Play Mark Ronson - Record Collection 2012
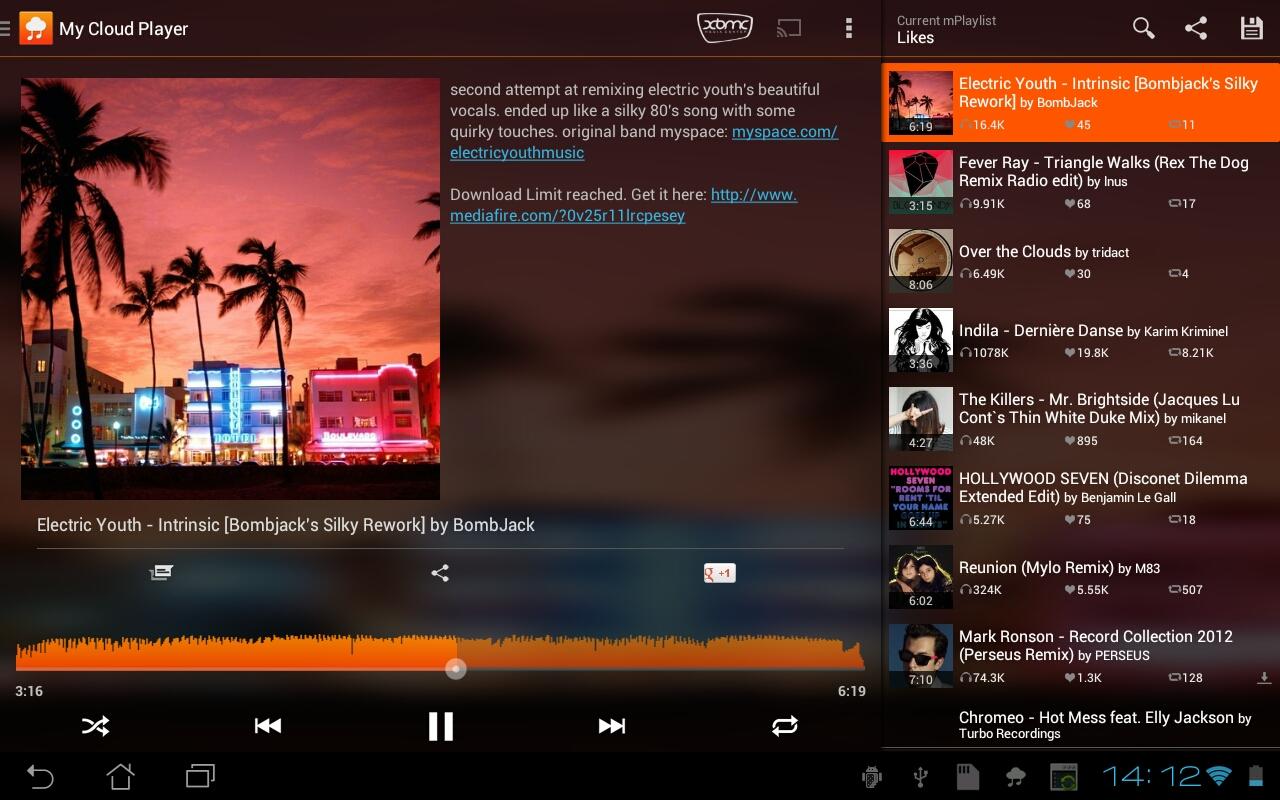 pyautogui.click(x=1081, y=655)
